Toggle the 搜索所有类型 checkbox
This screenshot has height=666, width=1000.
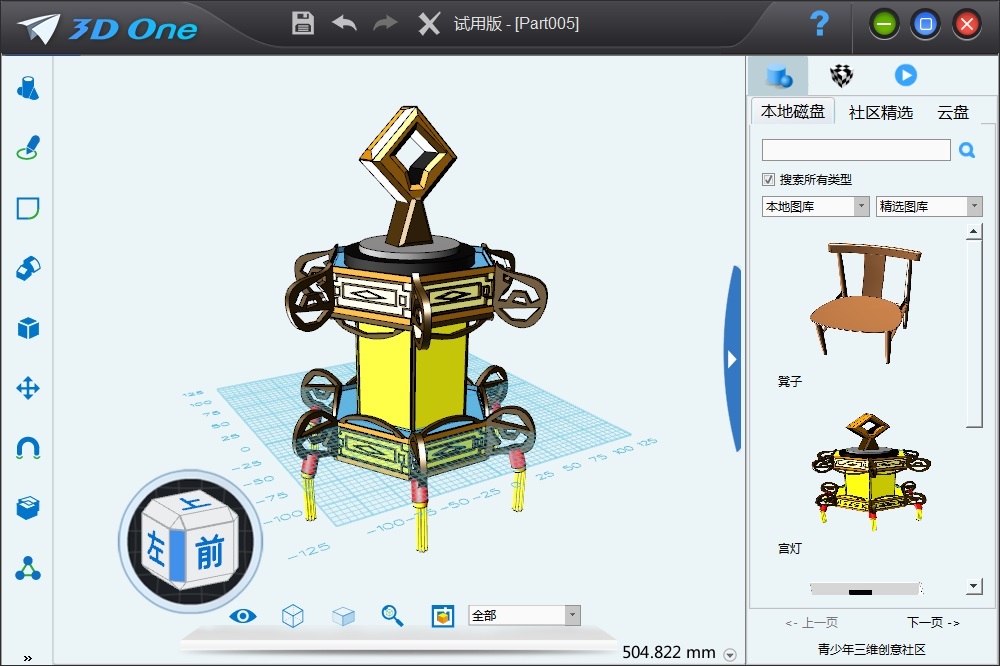[x=768, y=180]
